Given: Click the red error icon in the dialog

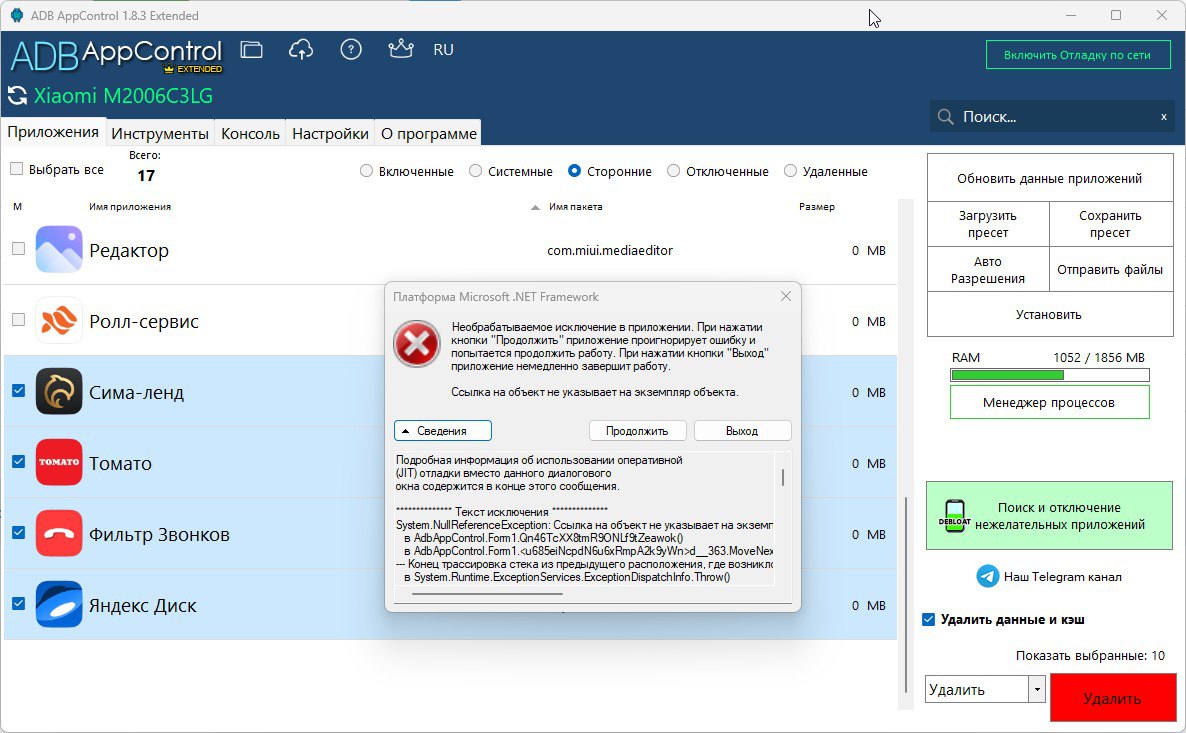Looking at the screenshot, I should [x=417, y=343].
